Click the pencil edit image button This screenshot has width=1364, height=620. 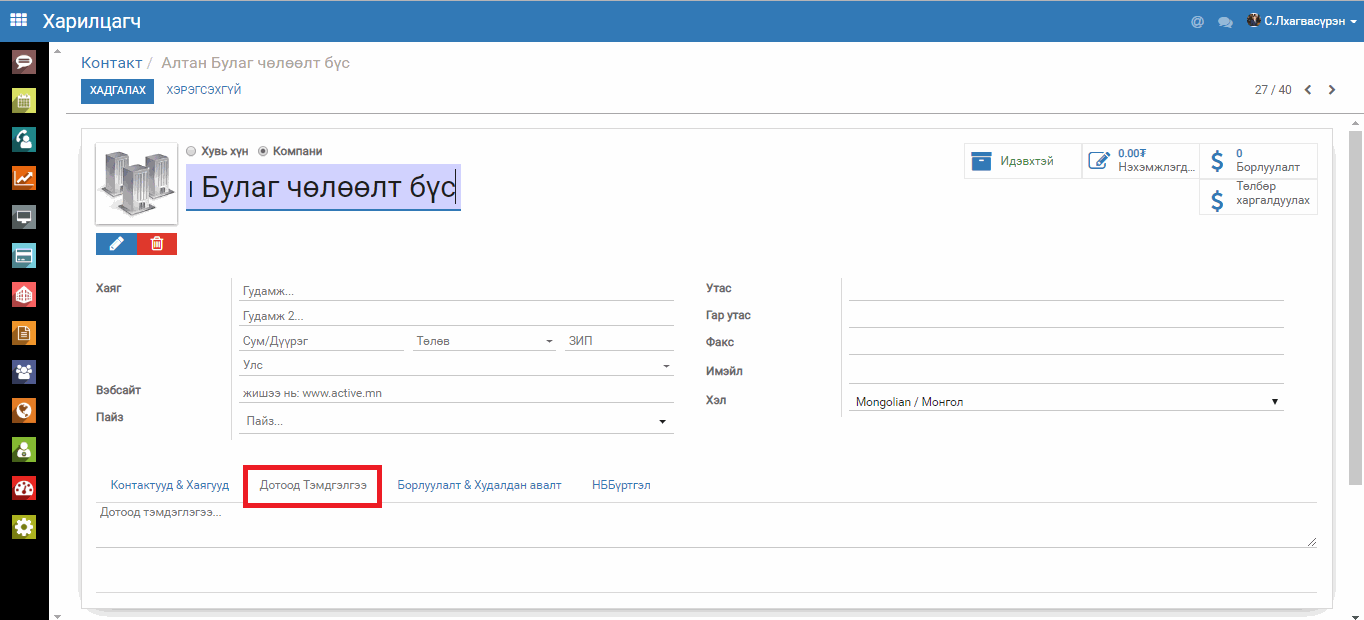click(x=116, y=243)
